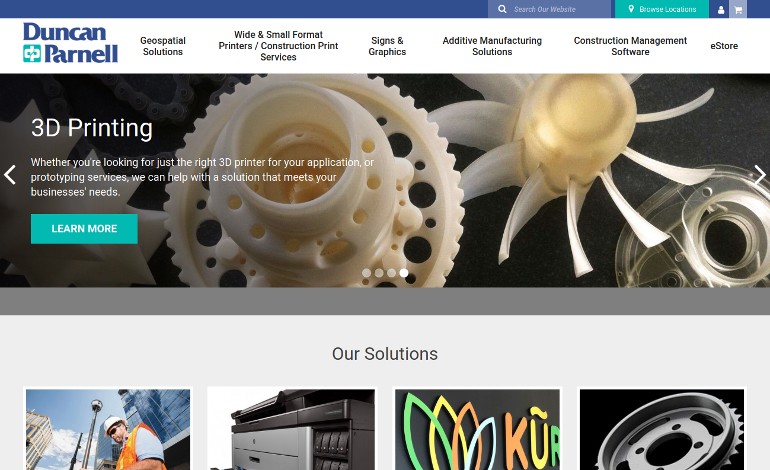The height and width of the screenshot is (470, 770).
Task: Select the second carousel dot
Action: coord(379,273)
